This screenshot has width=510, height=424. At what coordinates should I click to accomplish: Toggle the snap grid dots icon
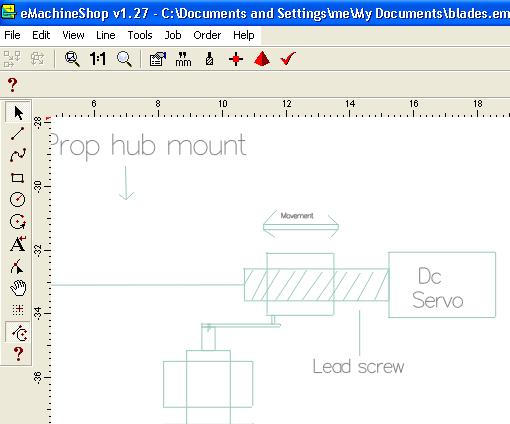pyautogui.click(x=18, y=310)
